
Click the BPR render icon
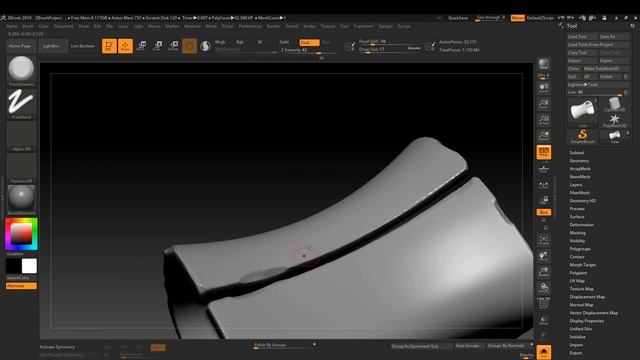pyautogui.click(x=544, y=65)
